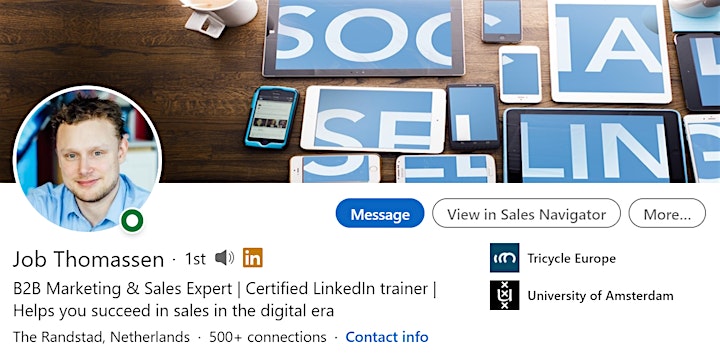
Task: Open the Tricycle Europe company logo
Action: pyautogui.click(x=504, y=258)
